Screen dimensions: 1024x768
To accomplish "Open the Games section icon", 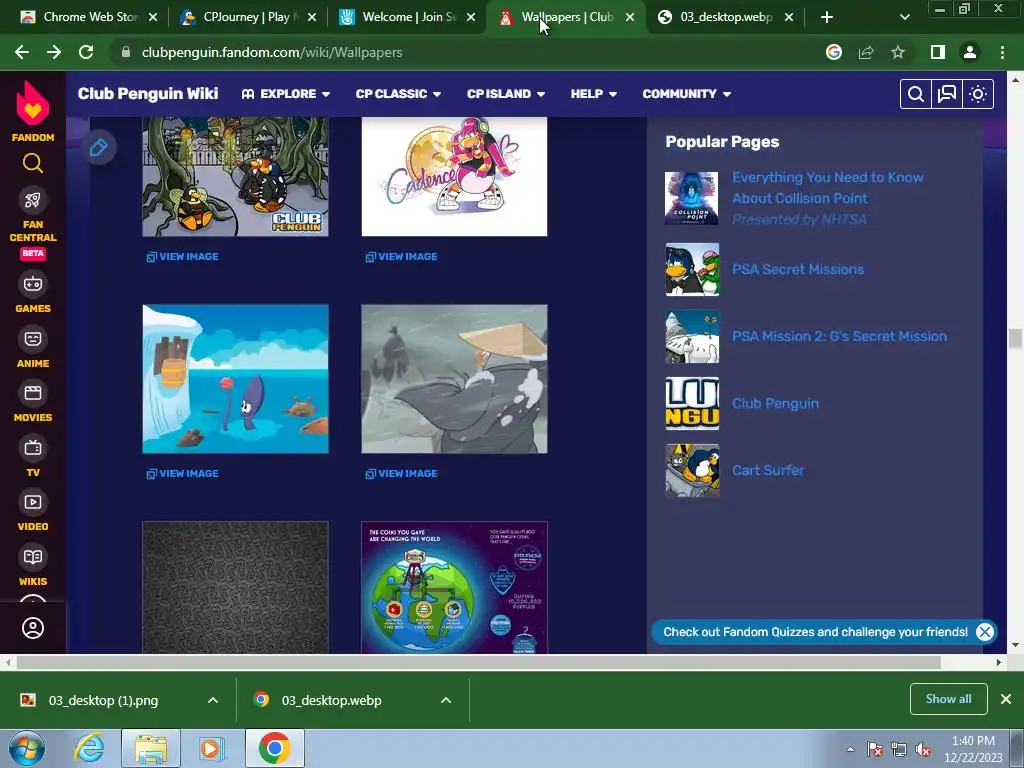I will (33, 284).
